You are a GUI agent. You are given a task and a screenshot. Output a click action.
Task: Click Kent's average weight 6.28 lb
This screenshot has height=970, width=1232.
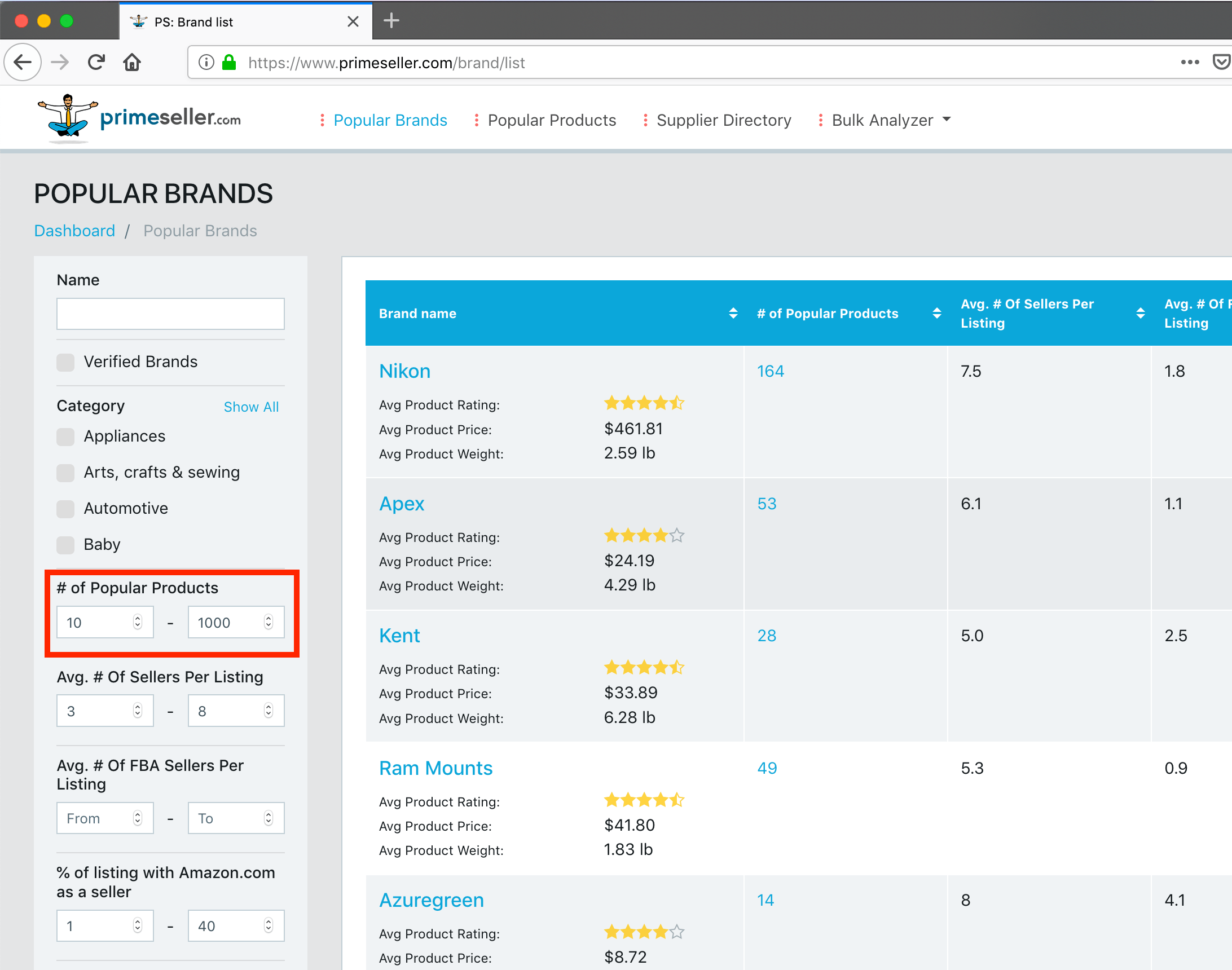630,718
